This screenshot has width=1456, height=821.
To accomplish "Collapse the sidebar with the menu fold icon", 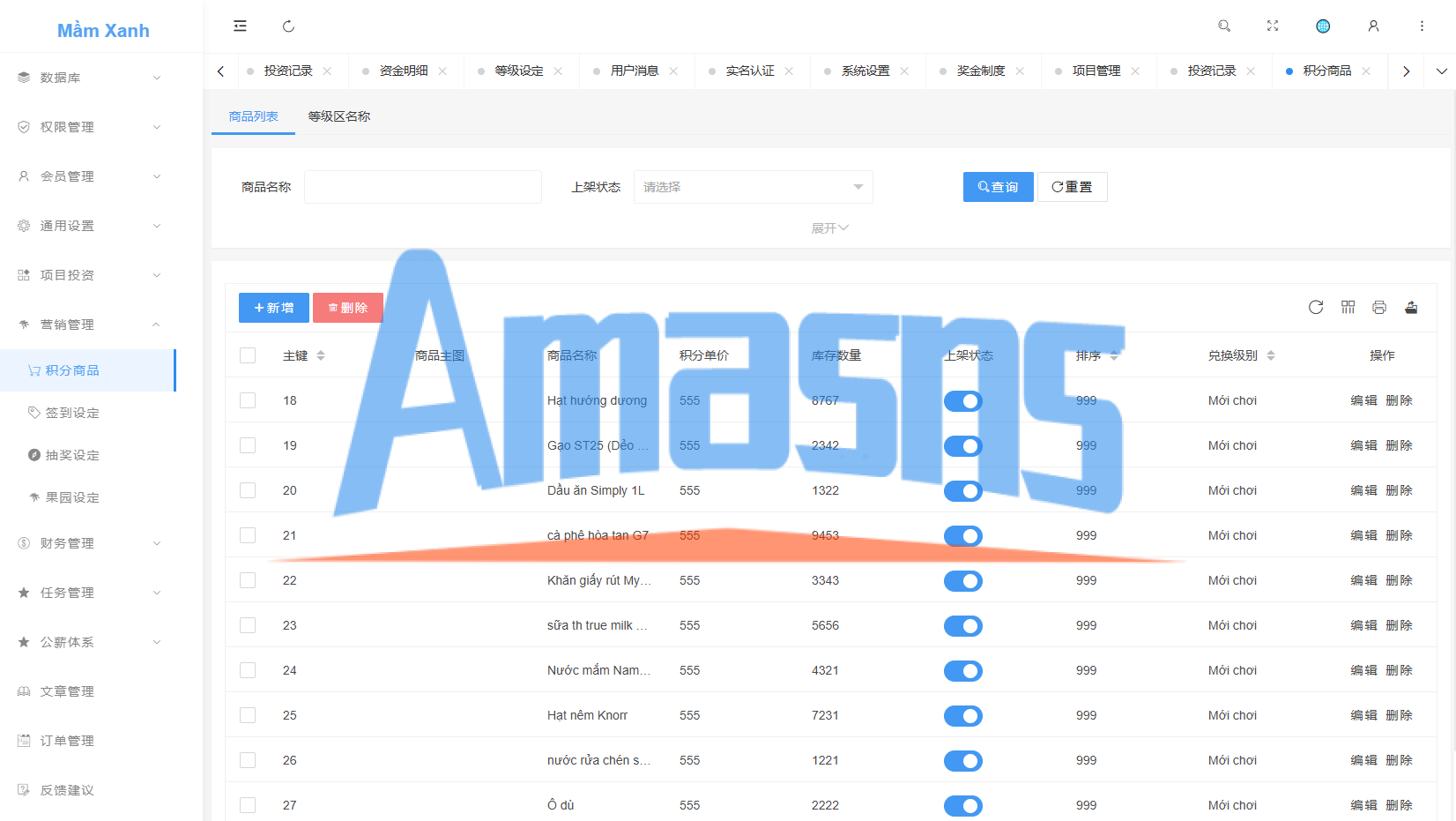I will coord(240,26).
